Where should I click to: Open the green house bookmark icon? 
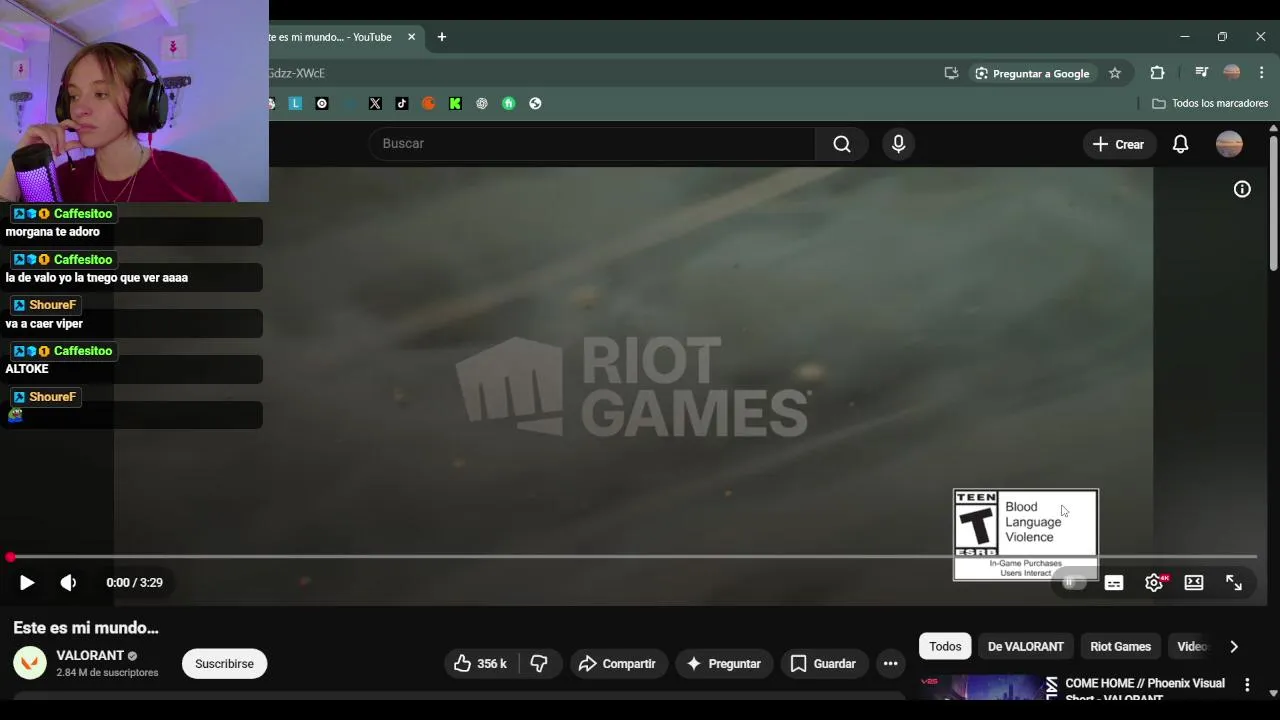coord(508,103)
